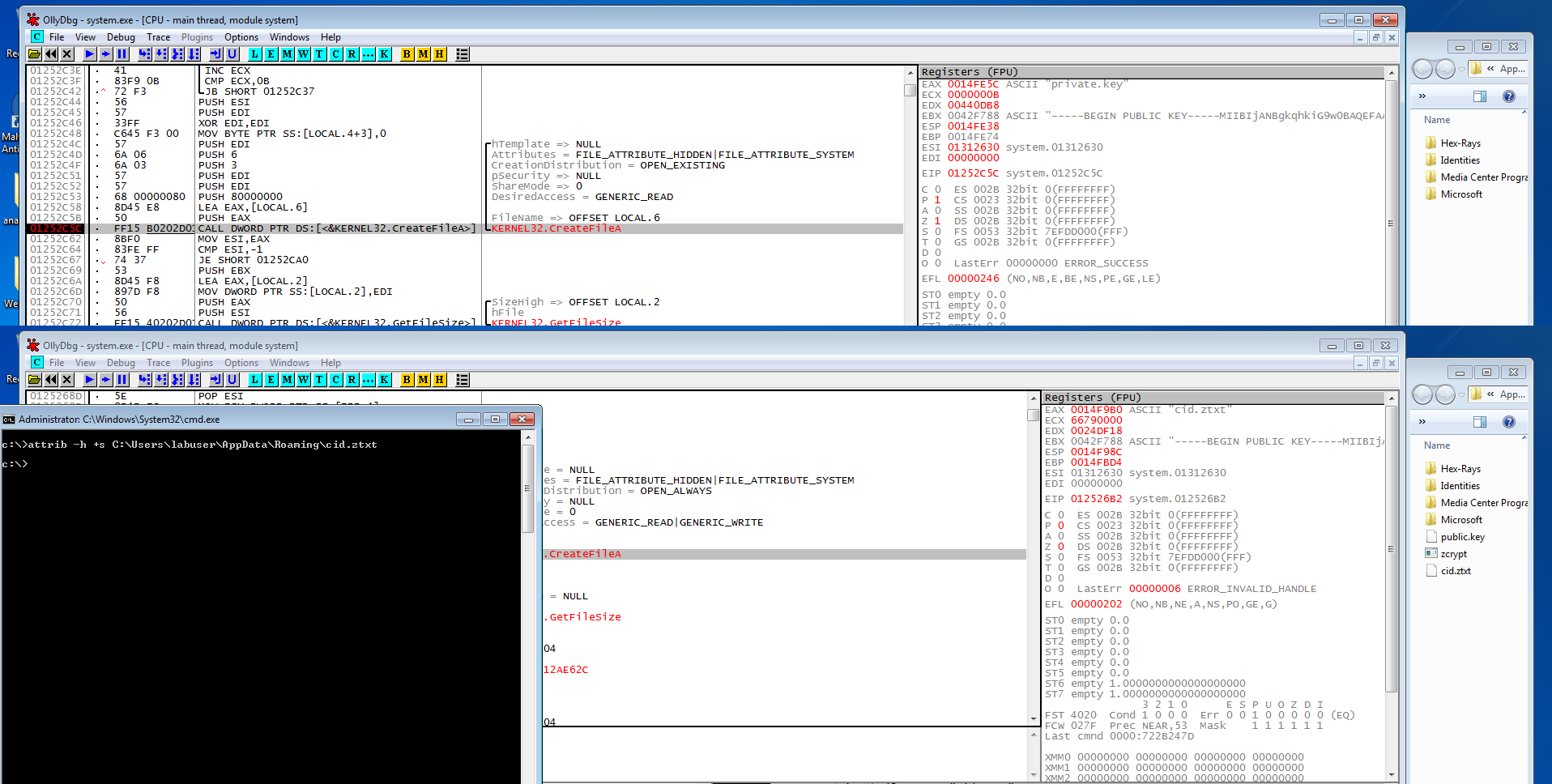1552x784 pixels.
Task: Click Pause button in top OllyDbg toolbar
Action: pyautogui.click(x=122, y=54)
